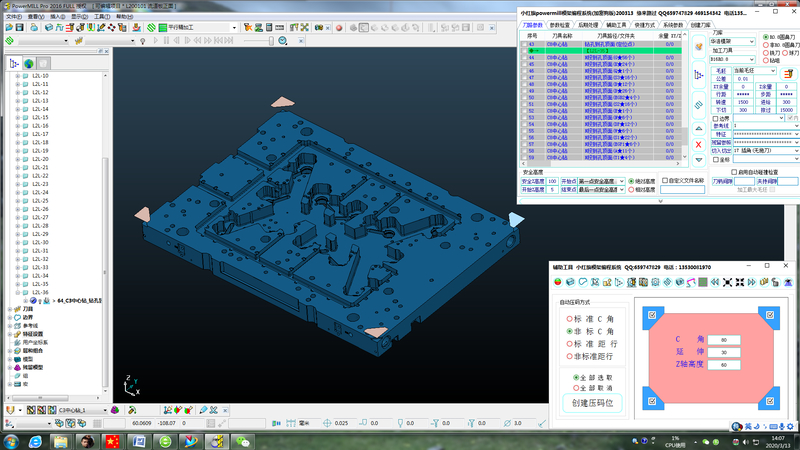
Task: Delete selected row with red X button
Action: click(699, 145)
